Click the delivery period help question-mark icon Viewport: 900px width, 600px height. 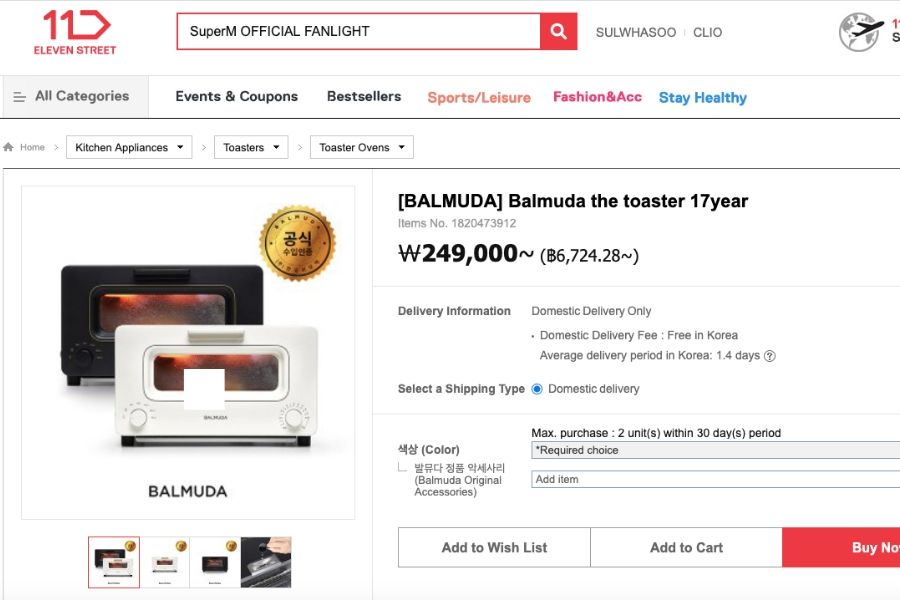pos(770,356)
